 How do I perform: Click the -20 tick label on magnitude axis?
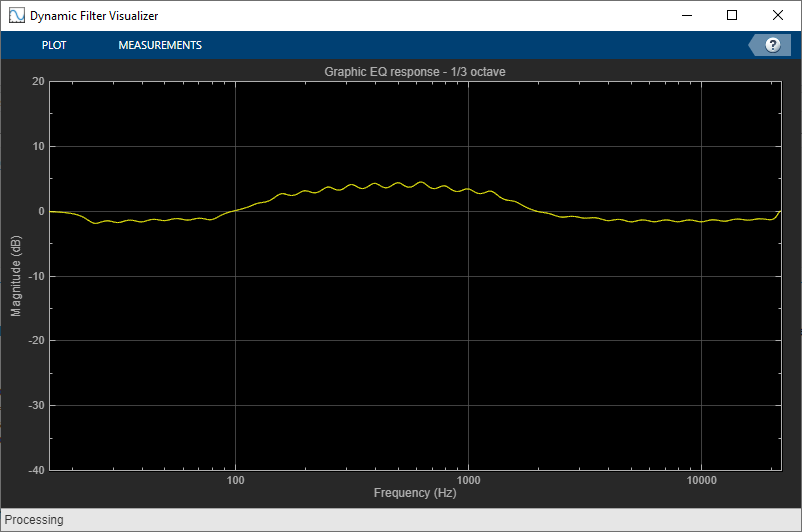[x=36, y=340]
